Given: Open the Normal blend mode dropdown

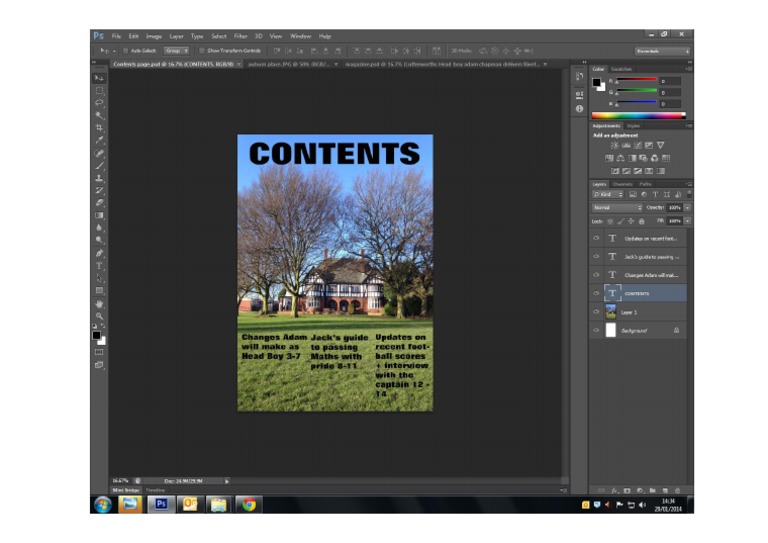Looking at the screenshot, I should click(616, 207).
